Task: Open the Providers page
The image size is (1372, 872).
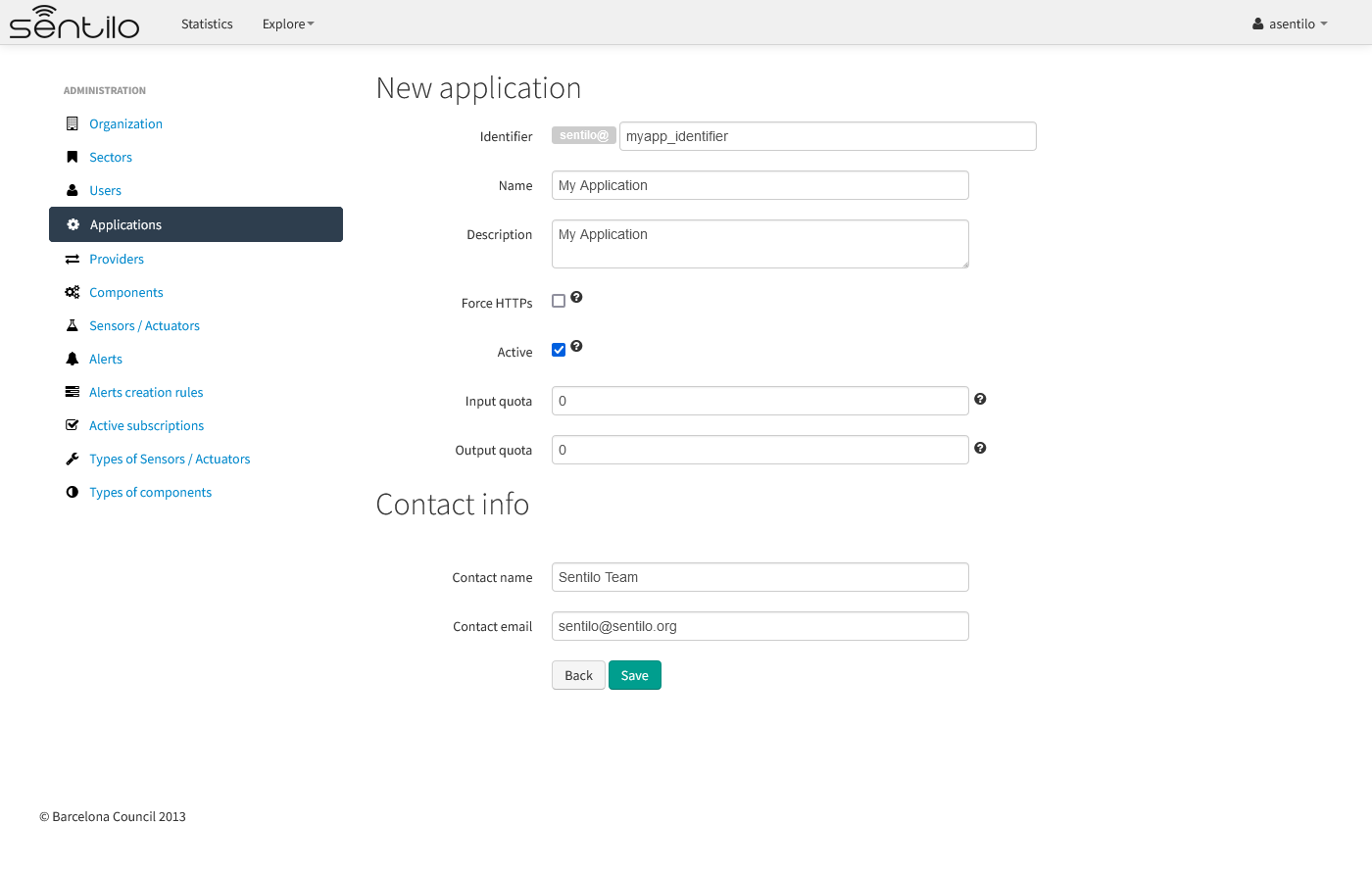Action: pos(117,259)
